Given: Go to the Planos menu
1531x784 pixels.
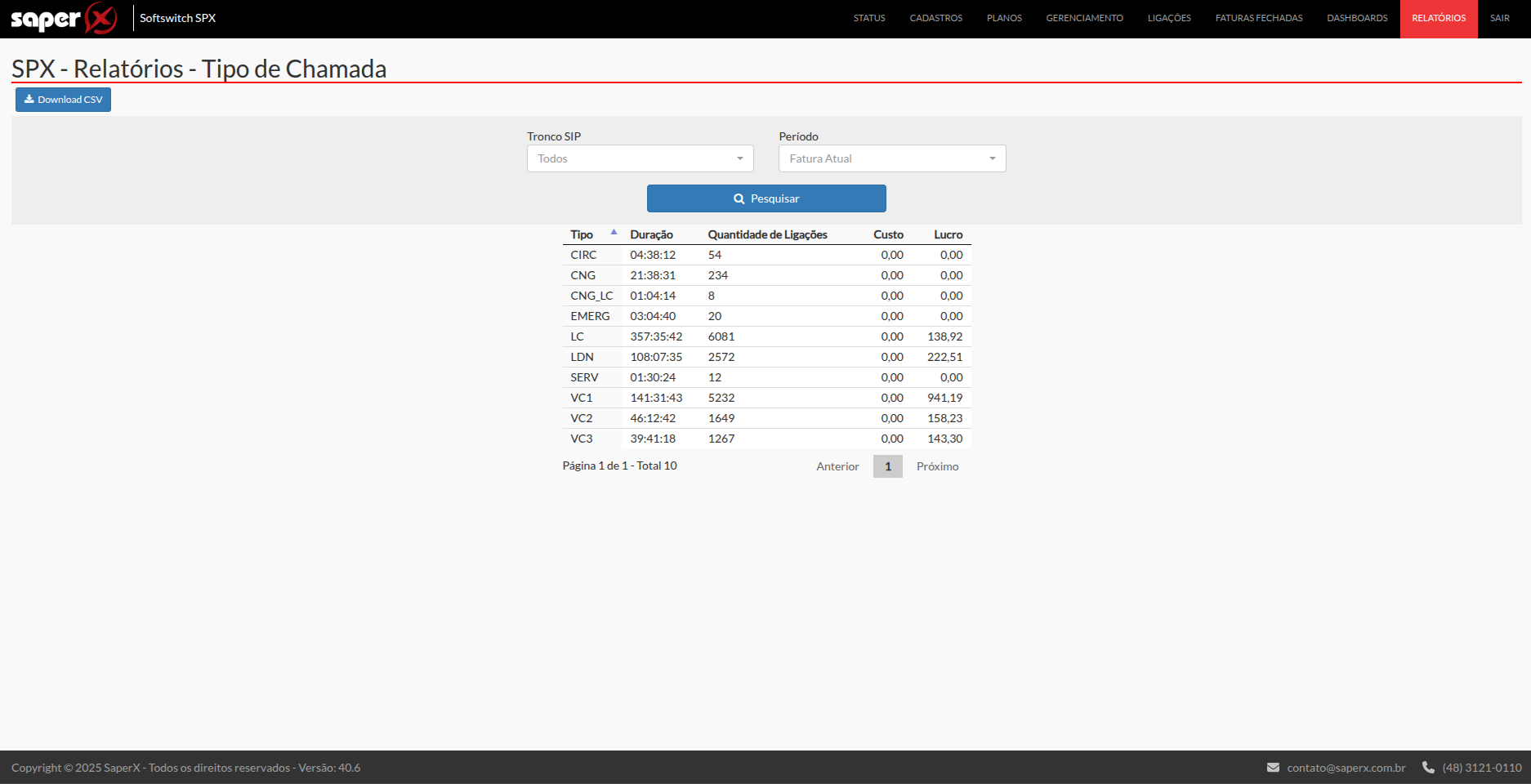Looking at the screenshot, I should click(1004, 18).
